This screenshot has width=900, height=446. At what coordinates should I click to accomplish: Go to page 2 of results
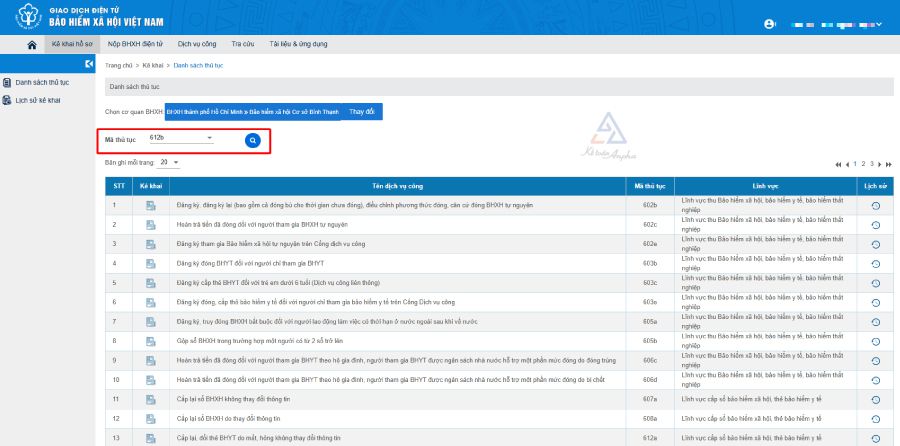pyautogui.click(x=862, y=164)
